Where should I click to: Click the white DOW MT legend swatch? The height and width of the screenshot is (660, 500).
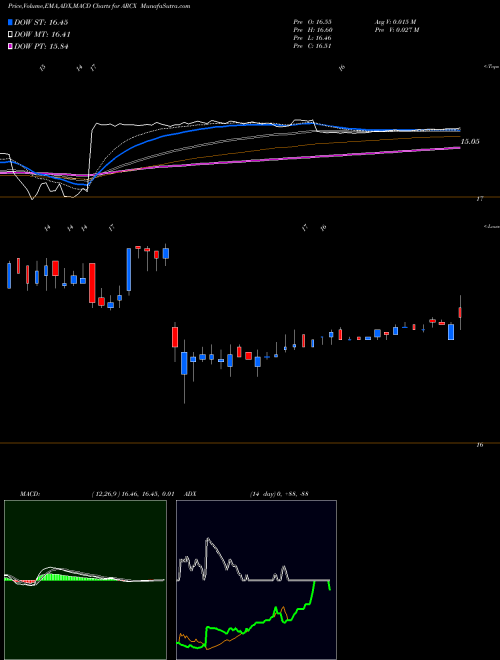(10, 35)
